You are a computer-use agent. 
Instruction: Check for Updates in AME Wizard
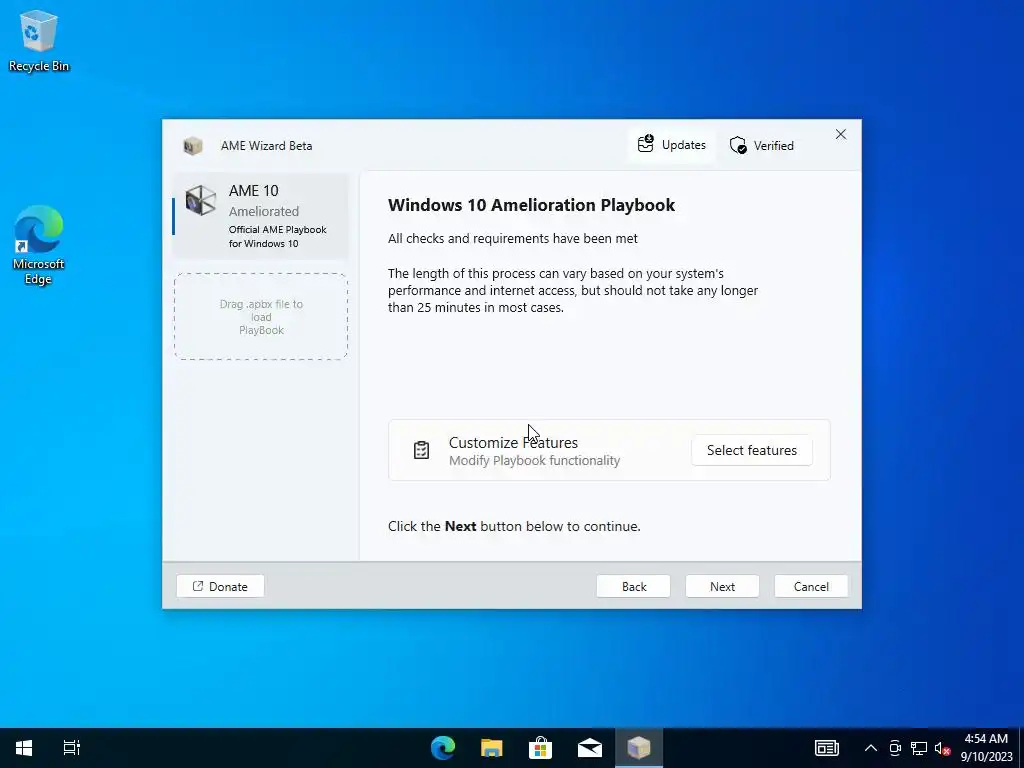pyautogui.click(x=672, y=144)
